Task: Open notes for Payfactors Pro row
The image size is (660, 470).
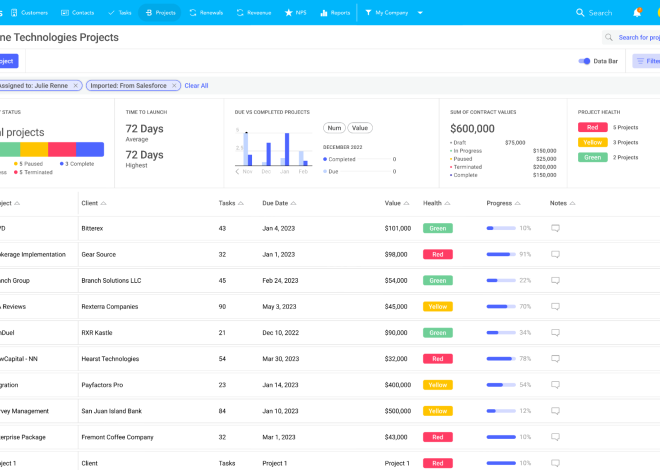Action: point(556,385)
